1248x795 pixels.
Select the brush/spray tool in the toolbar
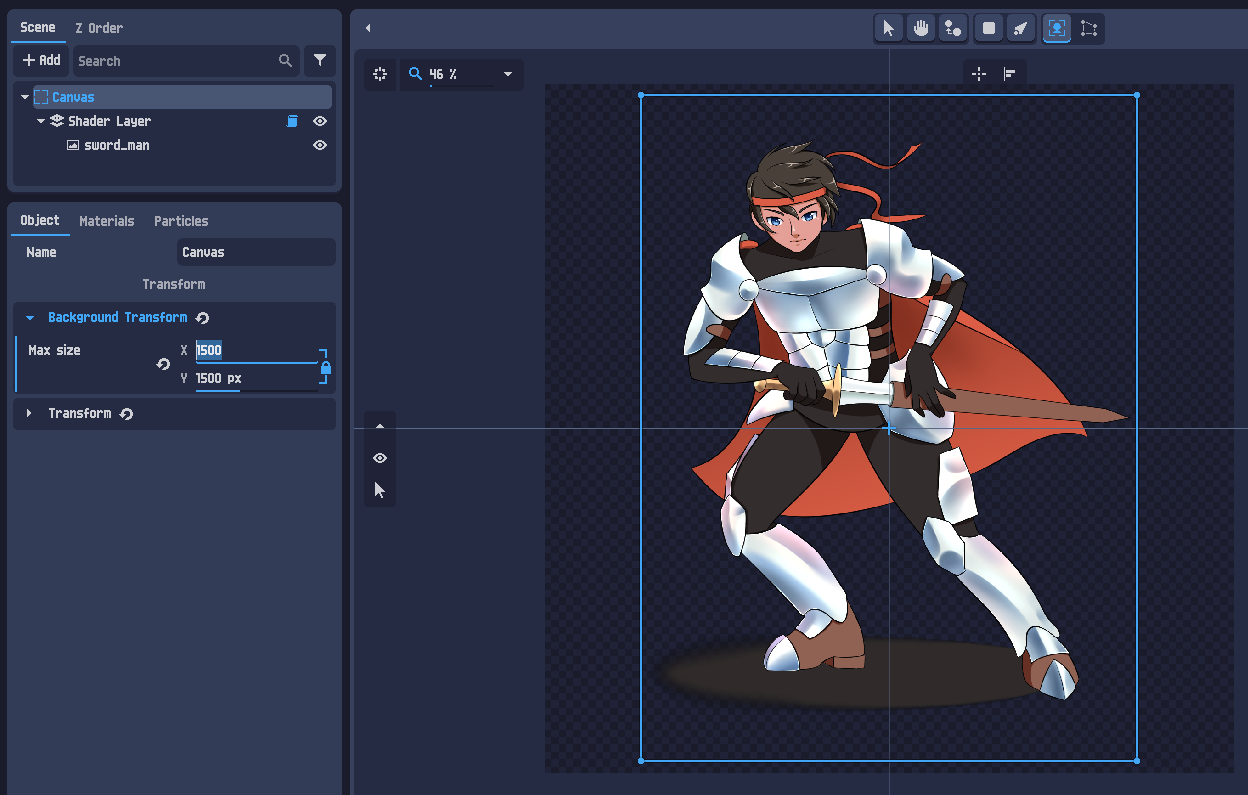pos(1021,28)
